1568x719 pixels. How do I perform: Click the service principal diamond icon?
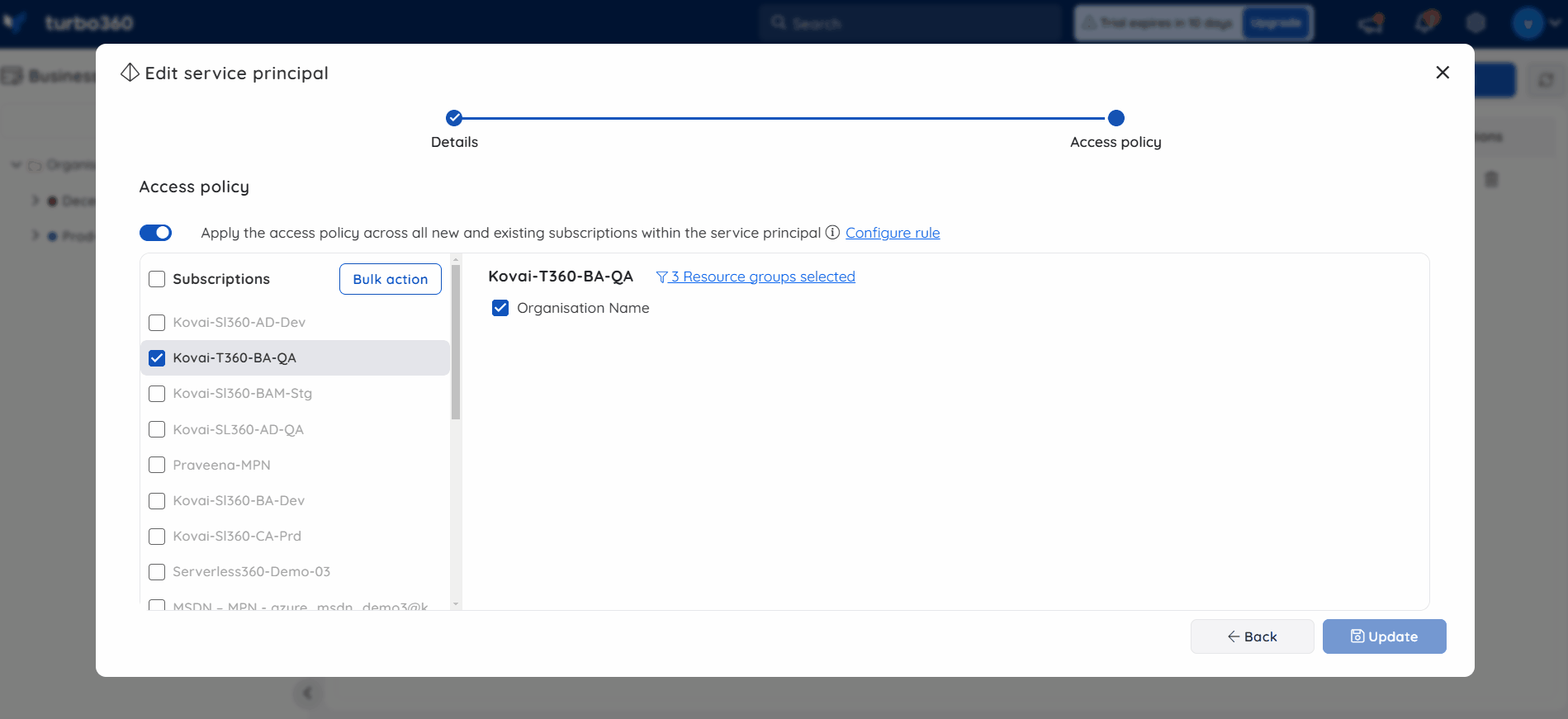point(130,73)
